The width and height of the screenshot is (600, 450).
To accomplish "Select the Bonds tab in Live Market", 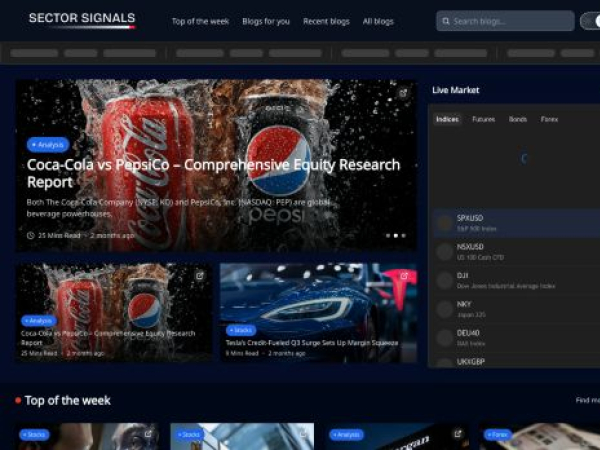I will point(517,119).
